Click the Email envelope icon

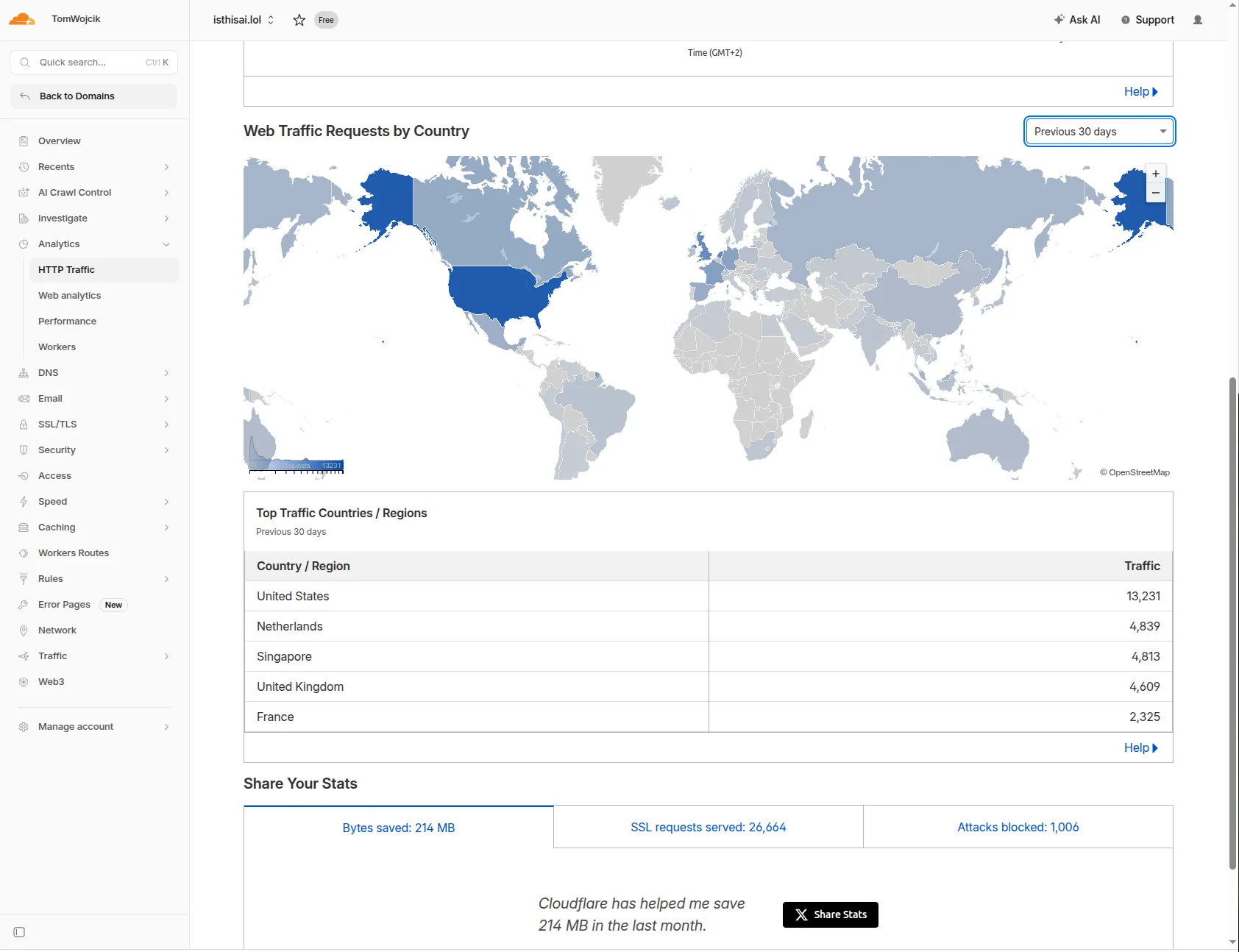coord(24,399)
